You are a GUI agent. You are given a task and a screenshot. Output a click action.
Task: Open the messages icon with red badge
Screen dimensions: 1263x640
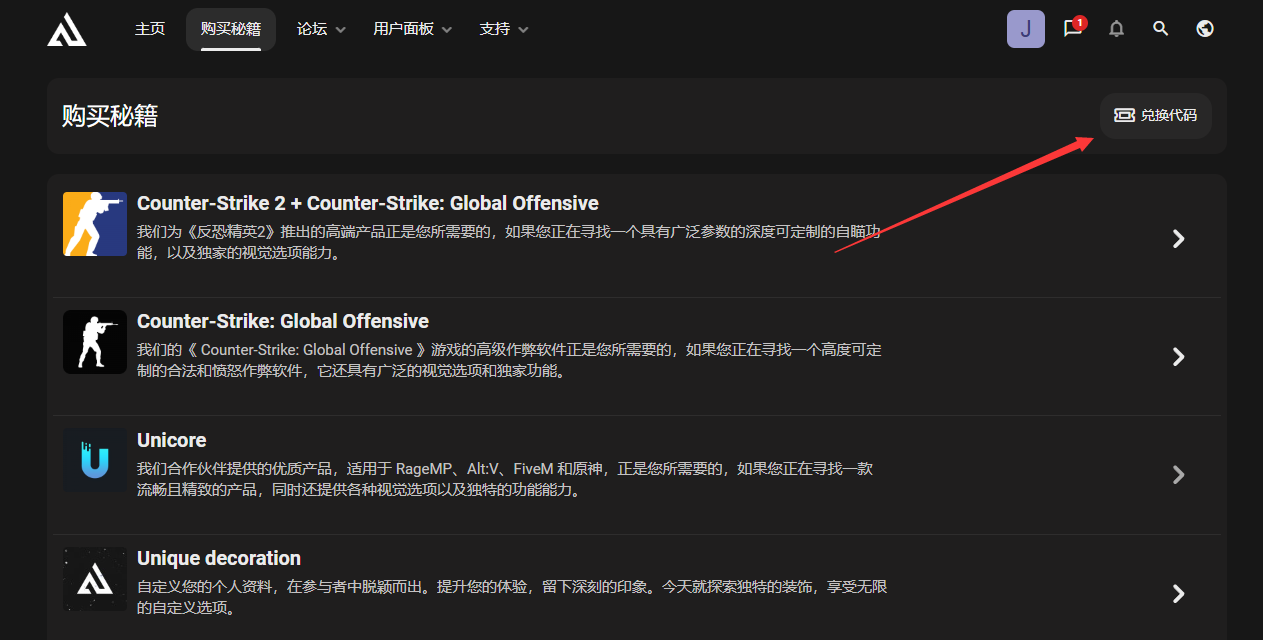(x=1073, y=29)
